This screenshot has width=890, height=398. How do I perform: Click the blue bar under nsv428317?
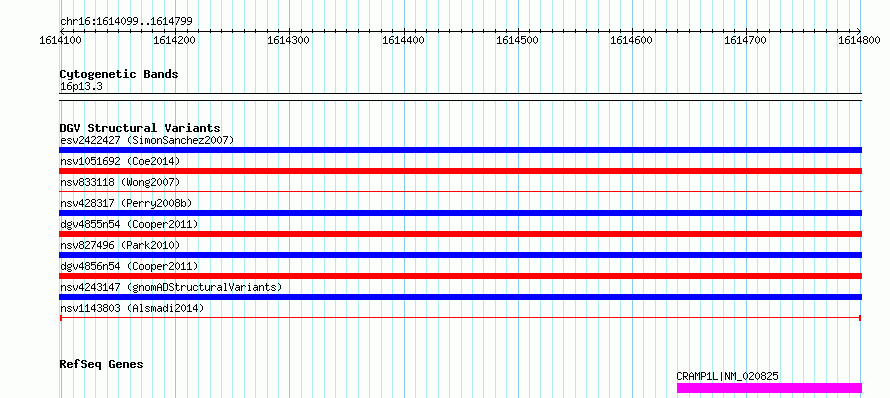(x=460, y=213)
